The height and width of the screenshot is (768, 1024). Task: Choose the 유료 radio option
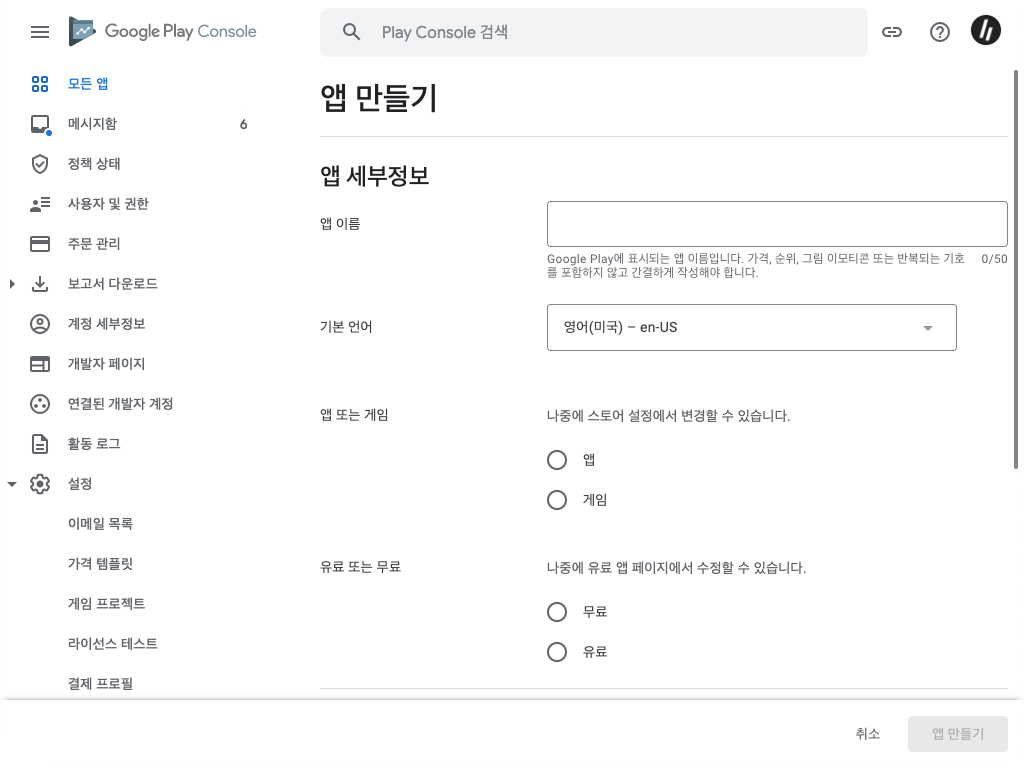pyautogui.click(x=556, y=652)
